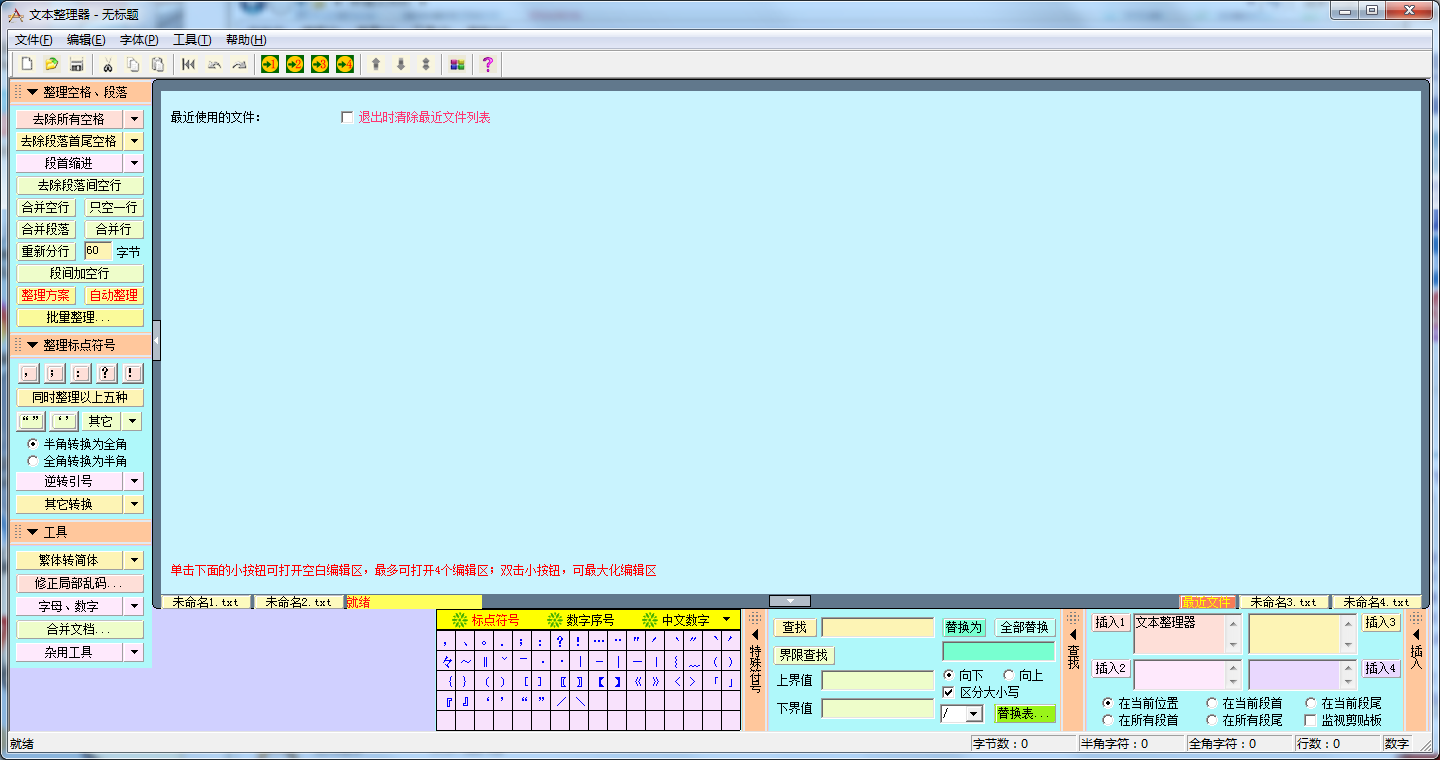Click the up arrow toolbar icon
Viewport: 1440px width, 760px height.
(x=376, y=64)
